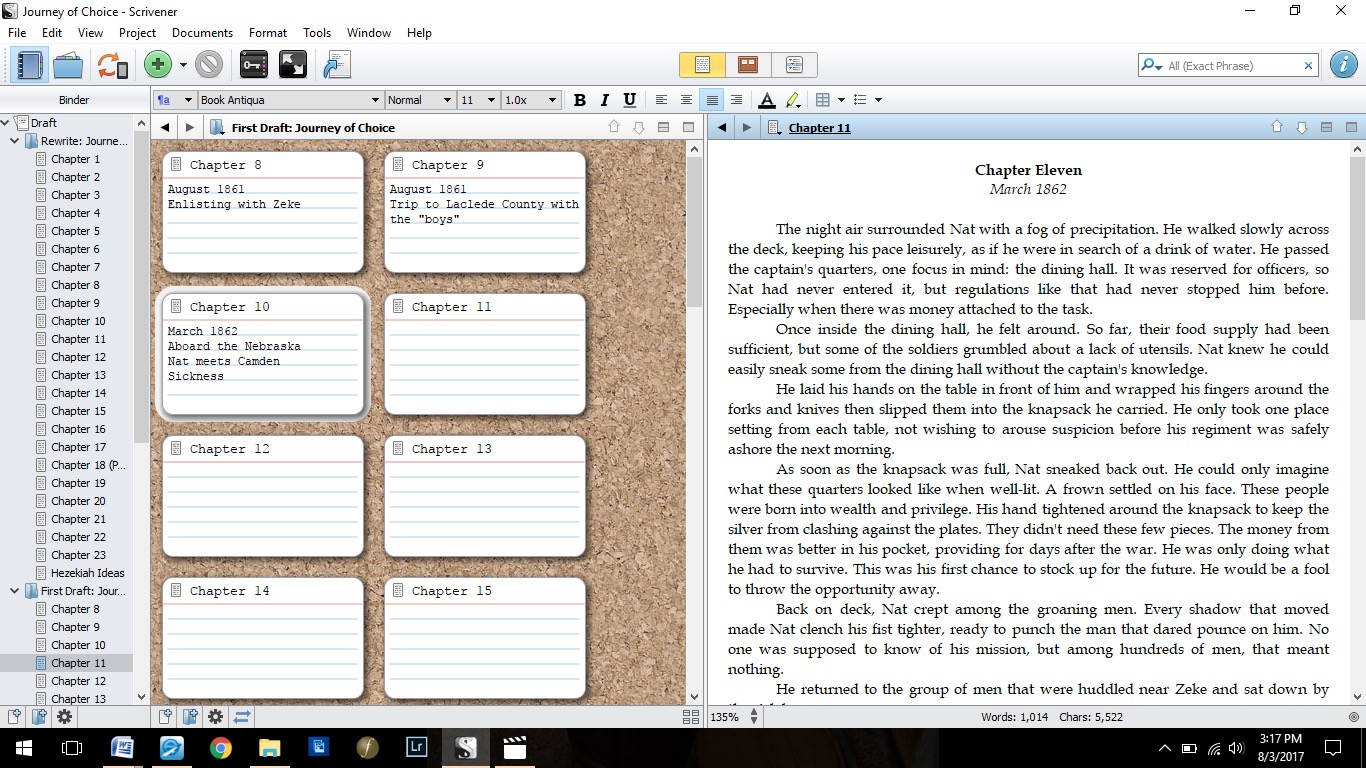The image size is (1366, 768).
Task: Open the line spacing 1.0x dropdown
Action: click(x=552, y=100)
